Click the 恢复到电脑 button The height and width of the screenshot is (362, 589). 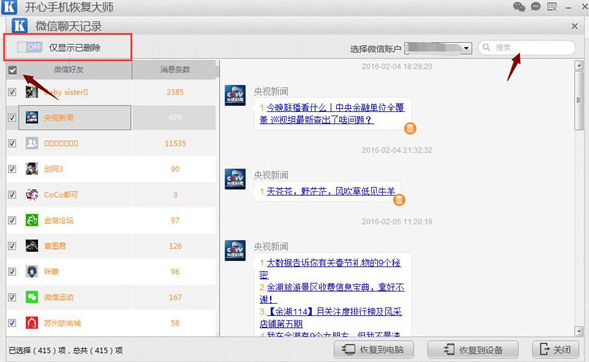tap(374, 350)
